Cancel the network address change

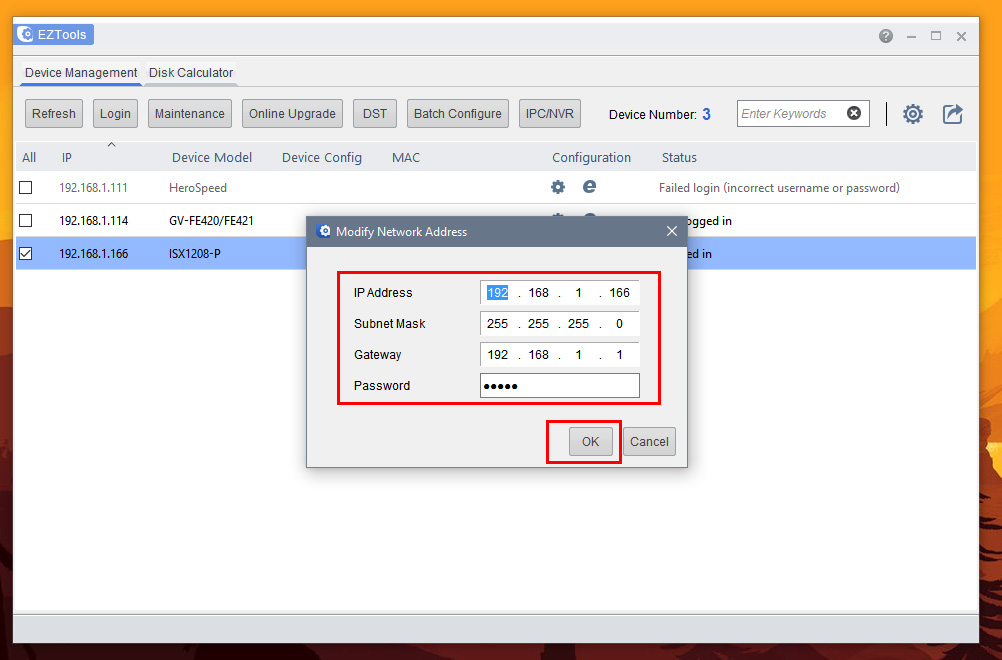649,442
